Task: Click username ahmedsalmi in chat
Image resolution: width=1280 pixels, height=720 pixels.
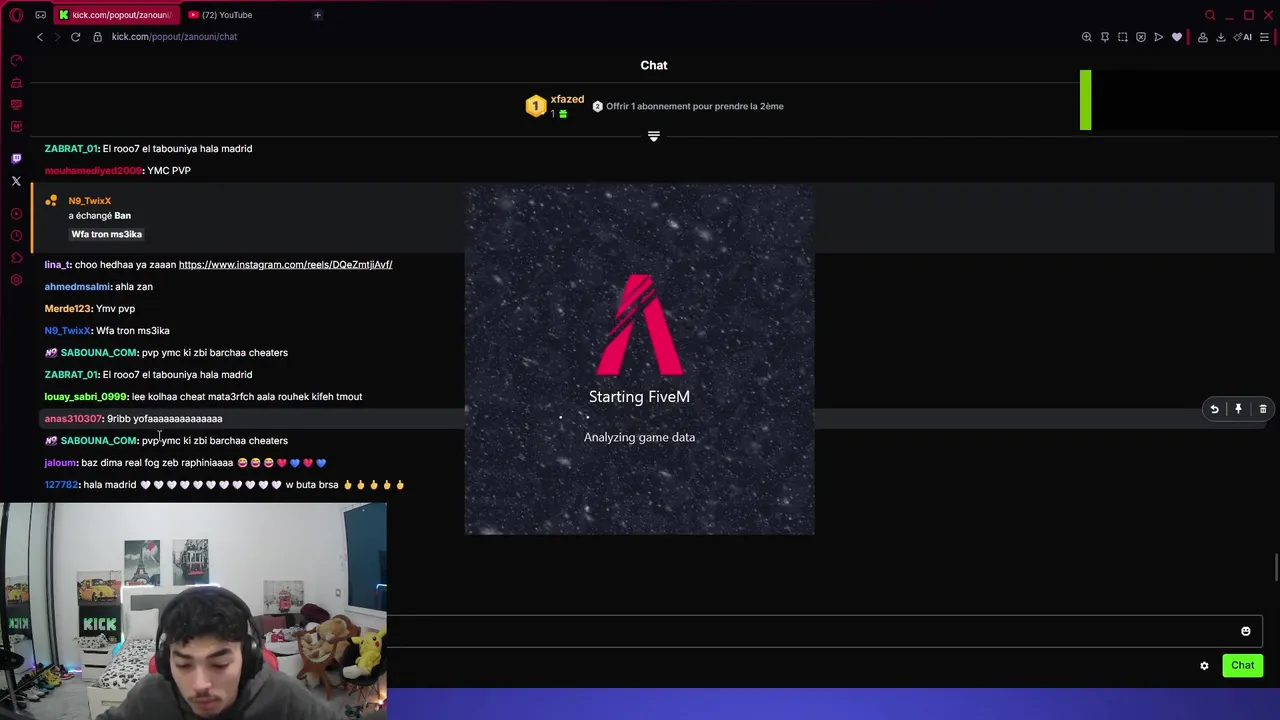Action: 78,287
